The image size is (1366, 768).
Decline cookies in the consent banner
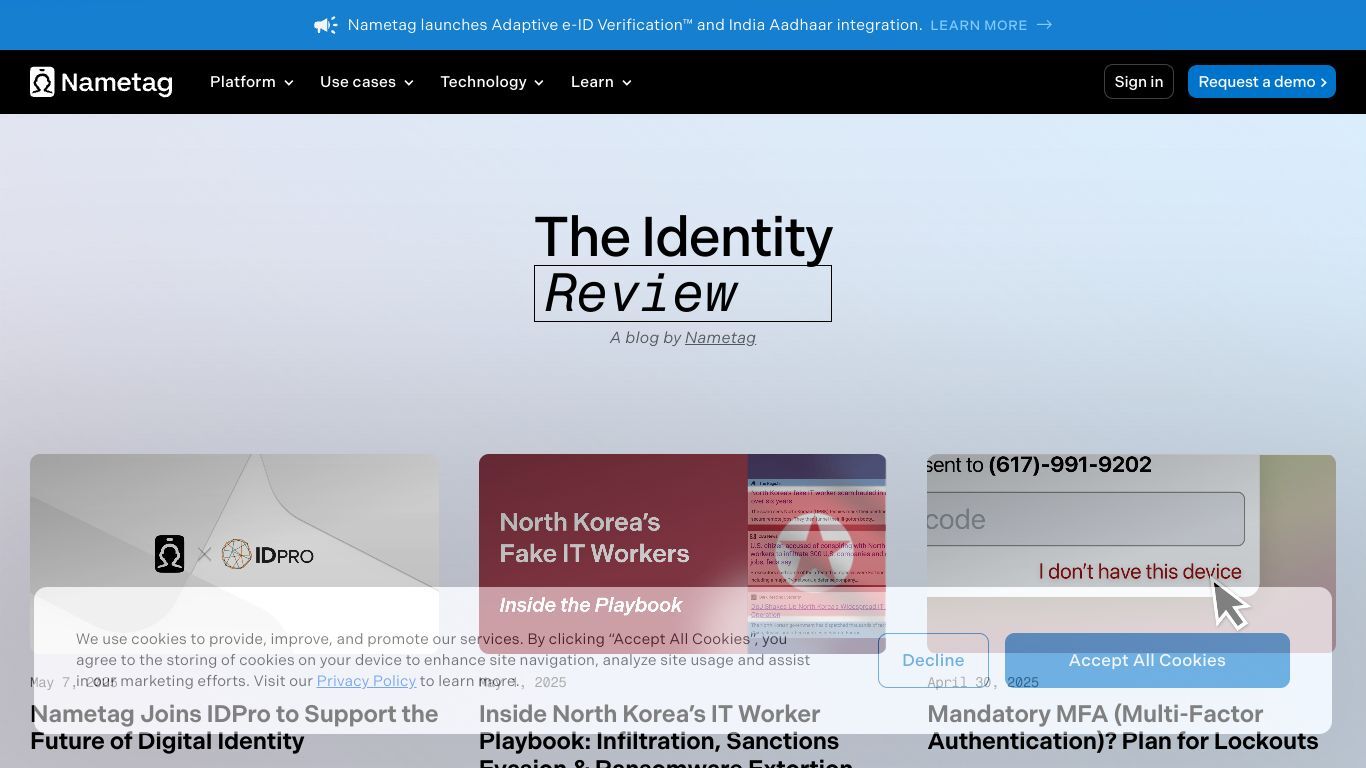click(932, 660)
